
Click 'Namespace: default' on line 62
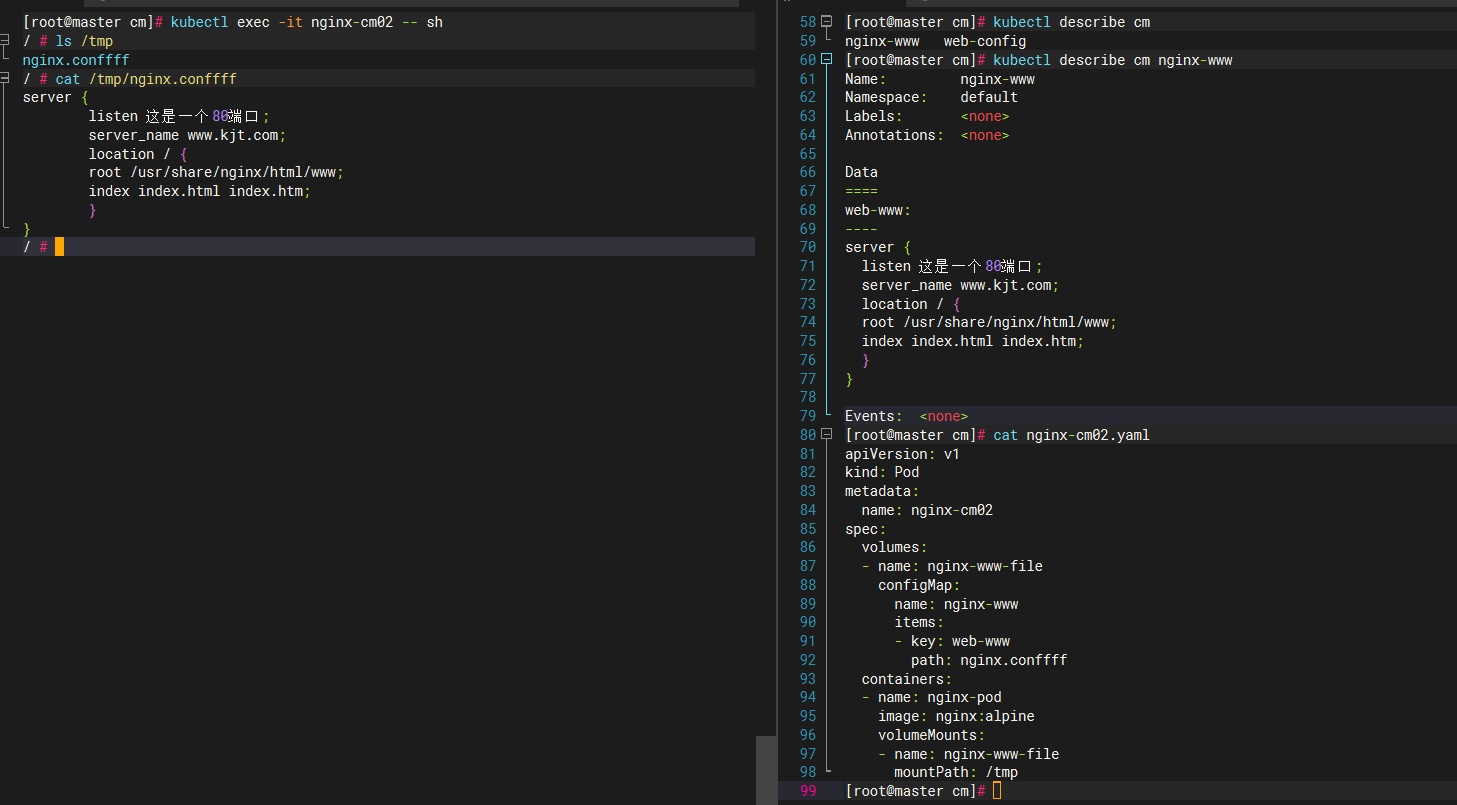click(931, 97)
